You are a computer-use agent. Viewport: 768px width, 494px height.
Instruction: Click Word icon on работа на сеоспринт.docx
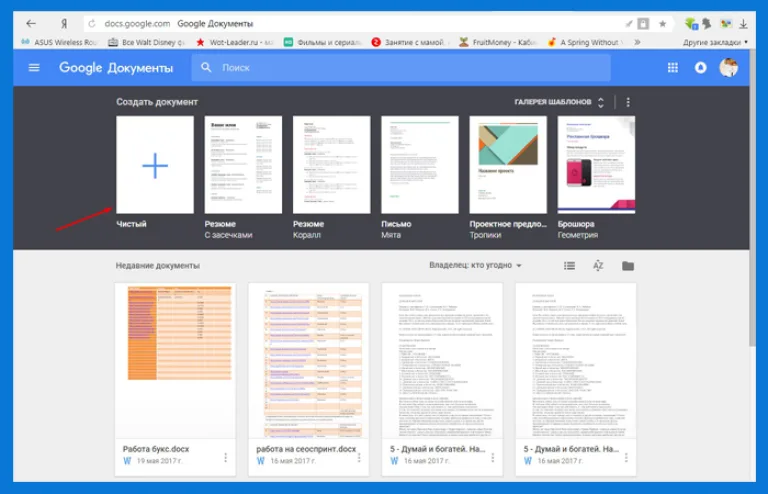pos(261,461)
